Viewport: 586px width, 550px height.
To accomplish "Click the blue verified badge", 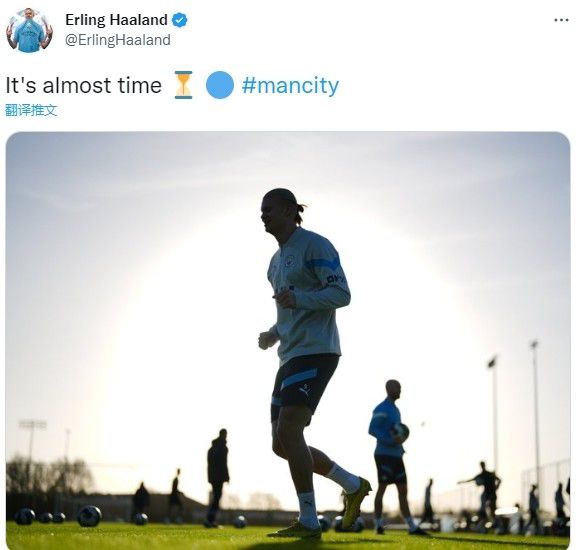I will pos(179,20).
